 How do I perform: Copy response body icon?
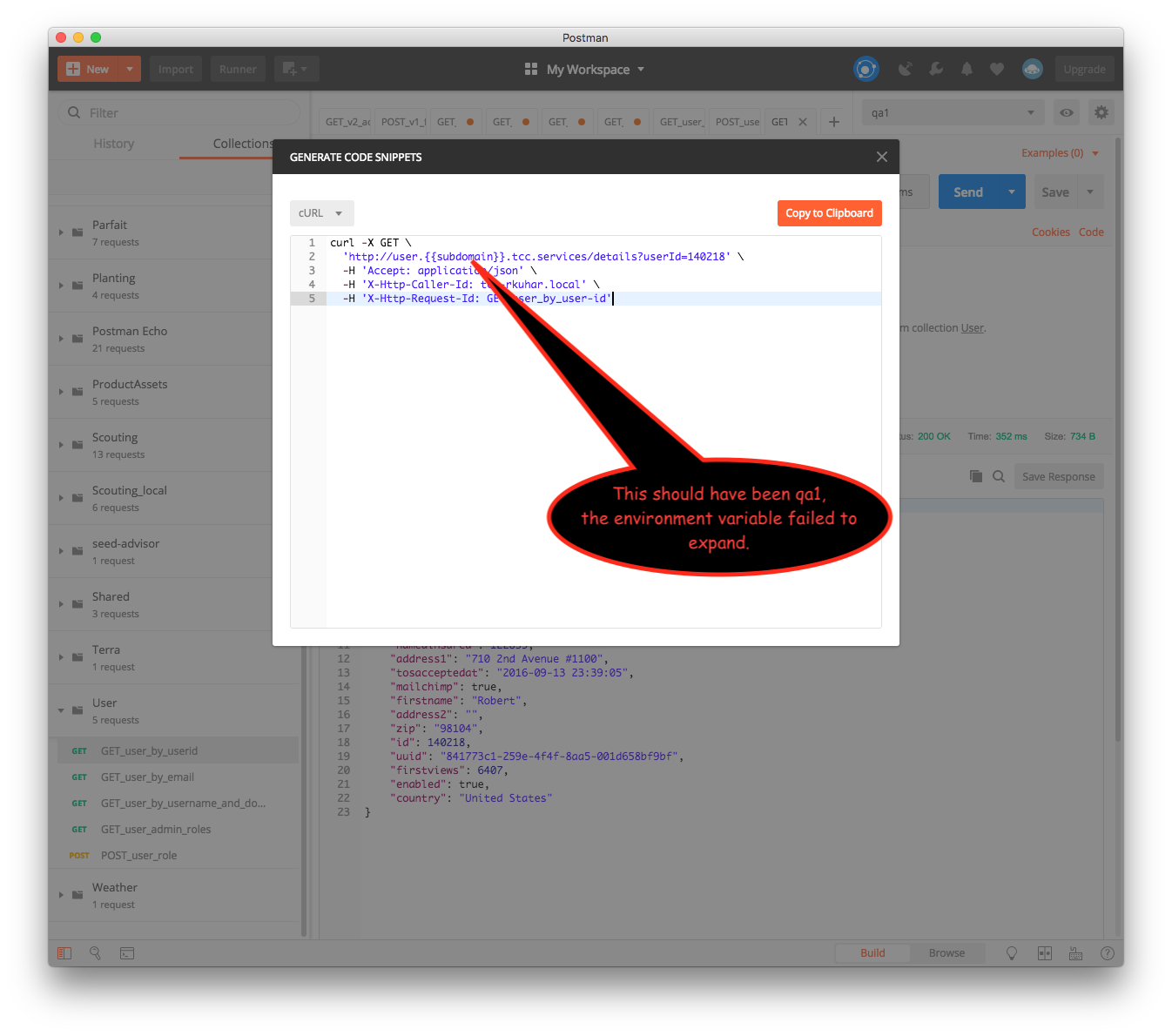pos(976,476)
